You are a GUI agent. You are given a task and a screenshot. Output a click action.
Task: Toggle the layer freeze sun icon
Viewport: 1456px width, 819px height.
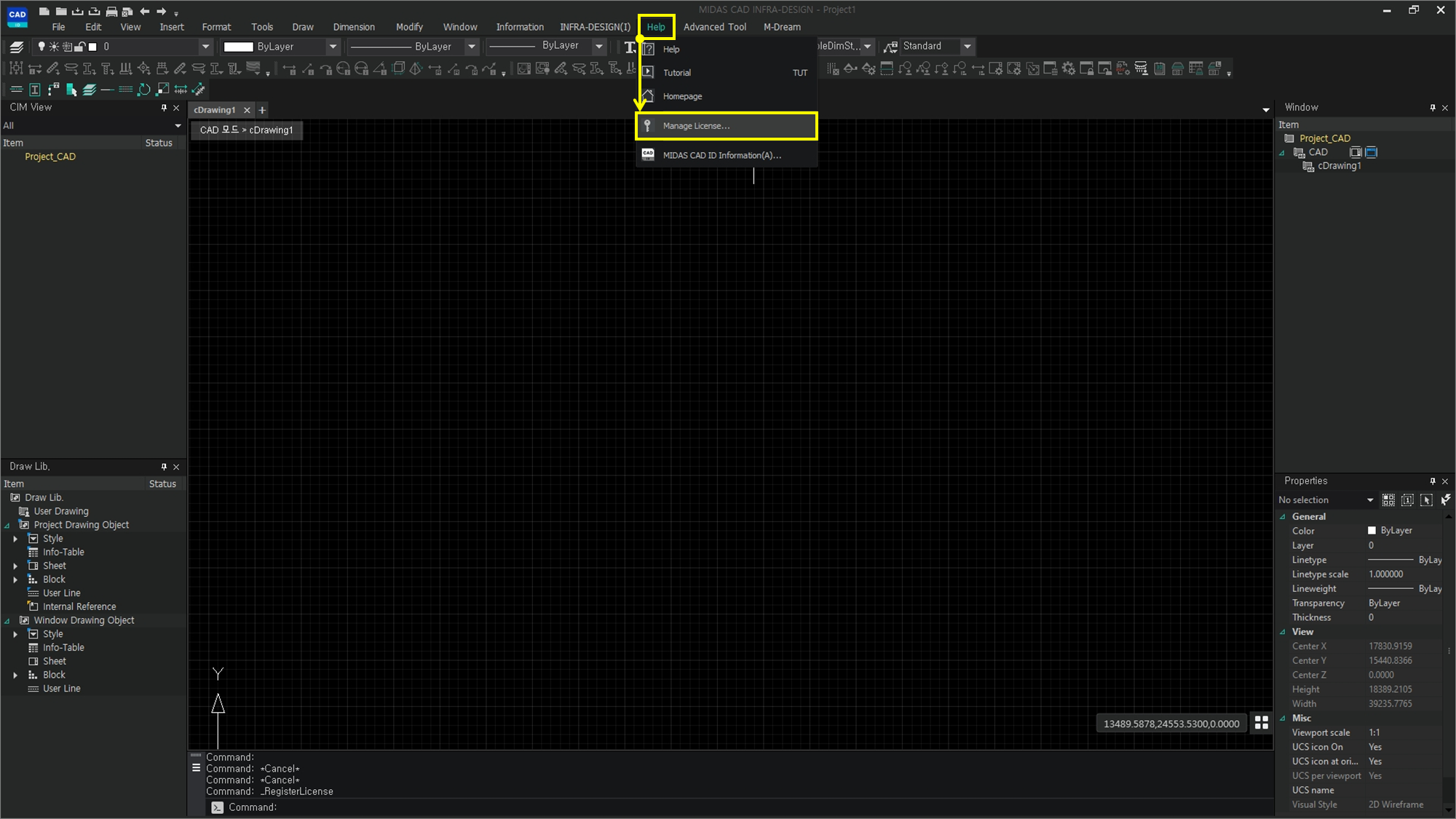[x=54, y=47]
